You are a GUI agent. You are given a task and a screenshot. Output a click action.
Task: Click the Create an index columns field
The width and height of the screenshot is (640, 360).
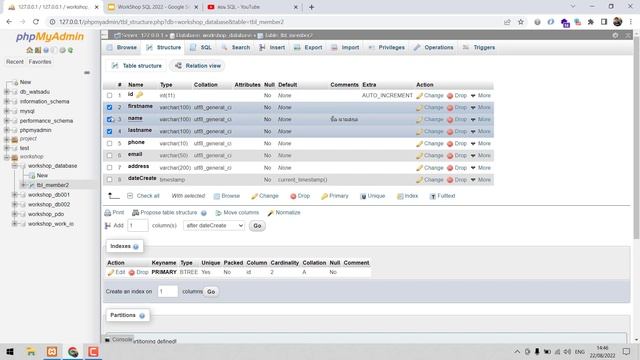(x=168, y=291)
